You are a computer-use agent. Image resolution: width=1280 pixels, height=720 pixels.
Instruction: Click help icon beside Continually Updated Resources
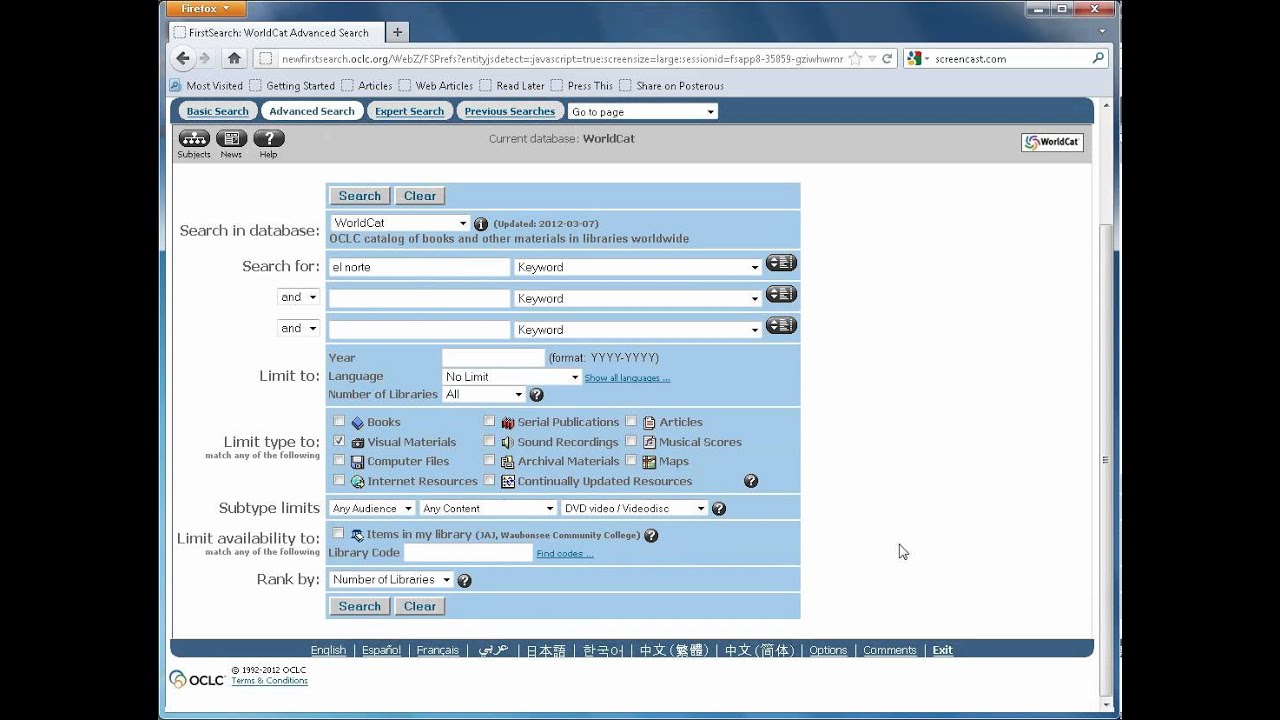[x=751, y=481]
